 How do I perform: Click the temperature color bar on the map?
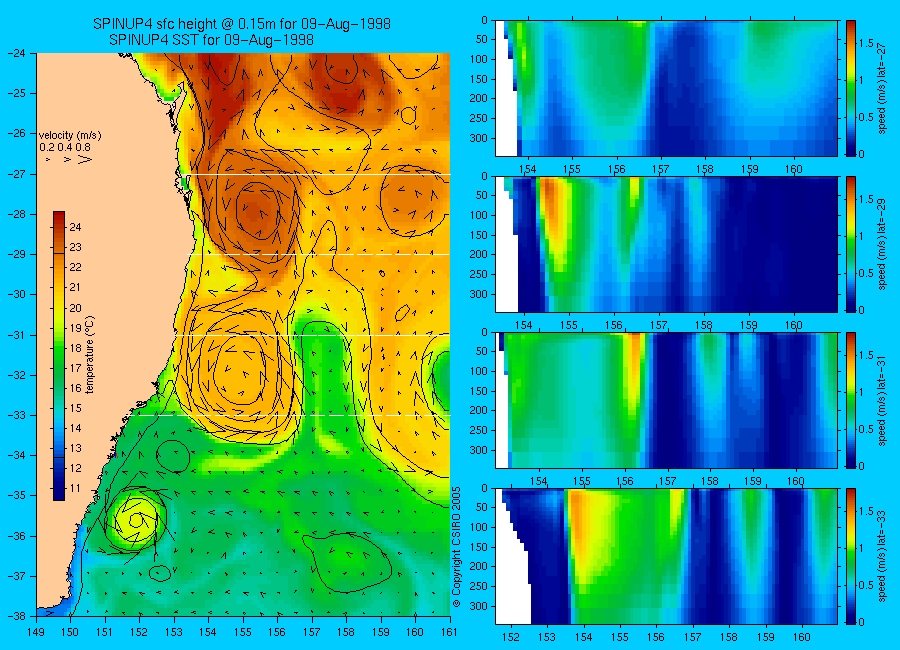coord(59,355)
